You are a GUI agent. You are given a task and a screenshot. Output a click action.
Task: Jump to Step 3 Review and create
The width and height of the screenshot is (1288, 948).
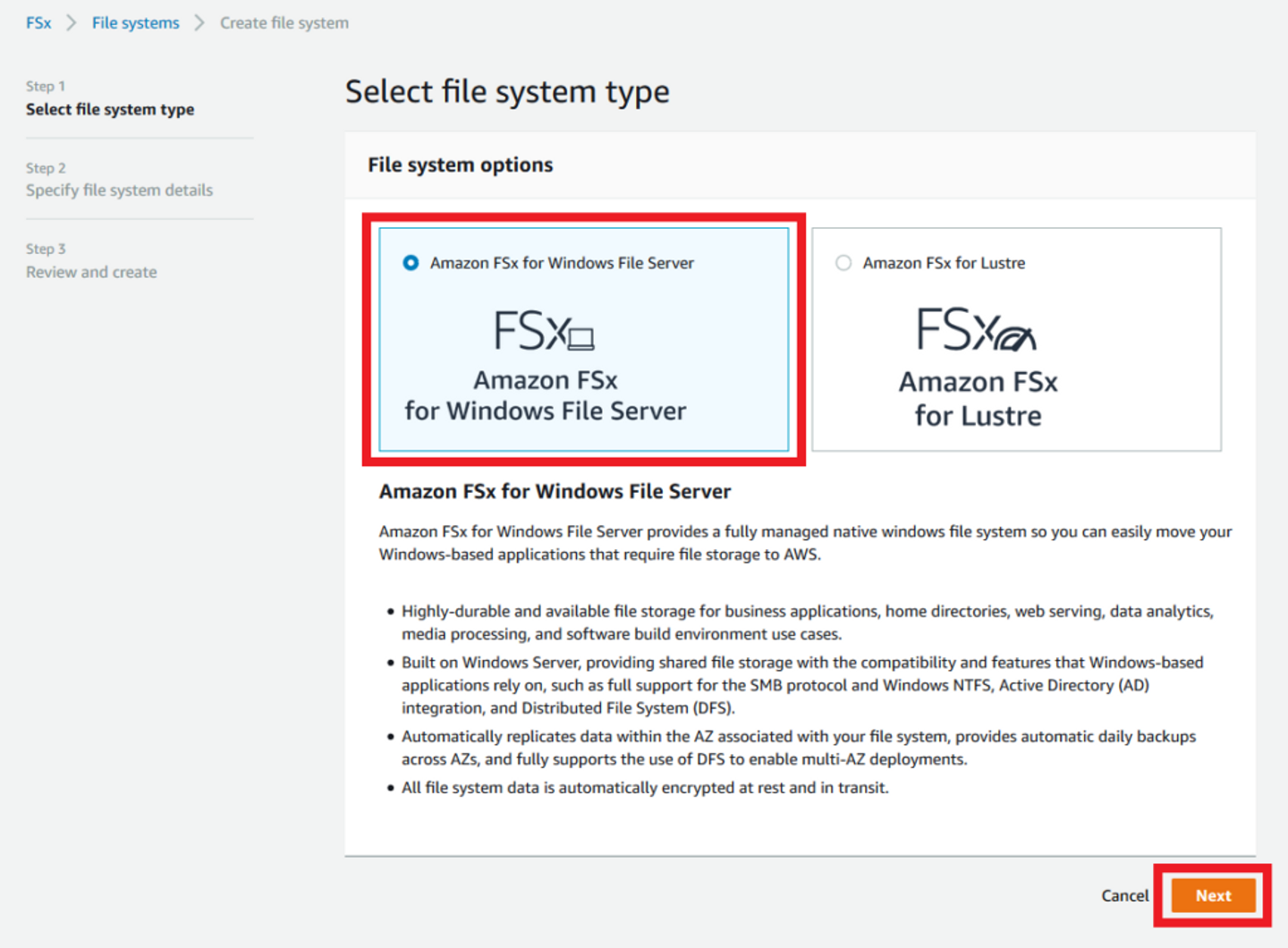[91, 272]
